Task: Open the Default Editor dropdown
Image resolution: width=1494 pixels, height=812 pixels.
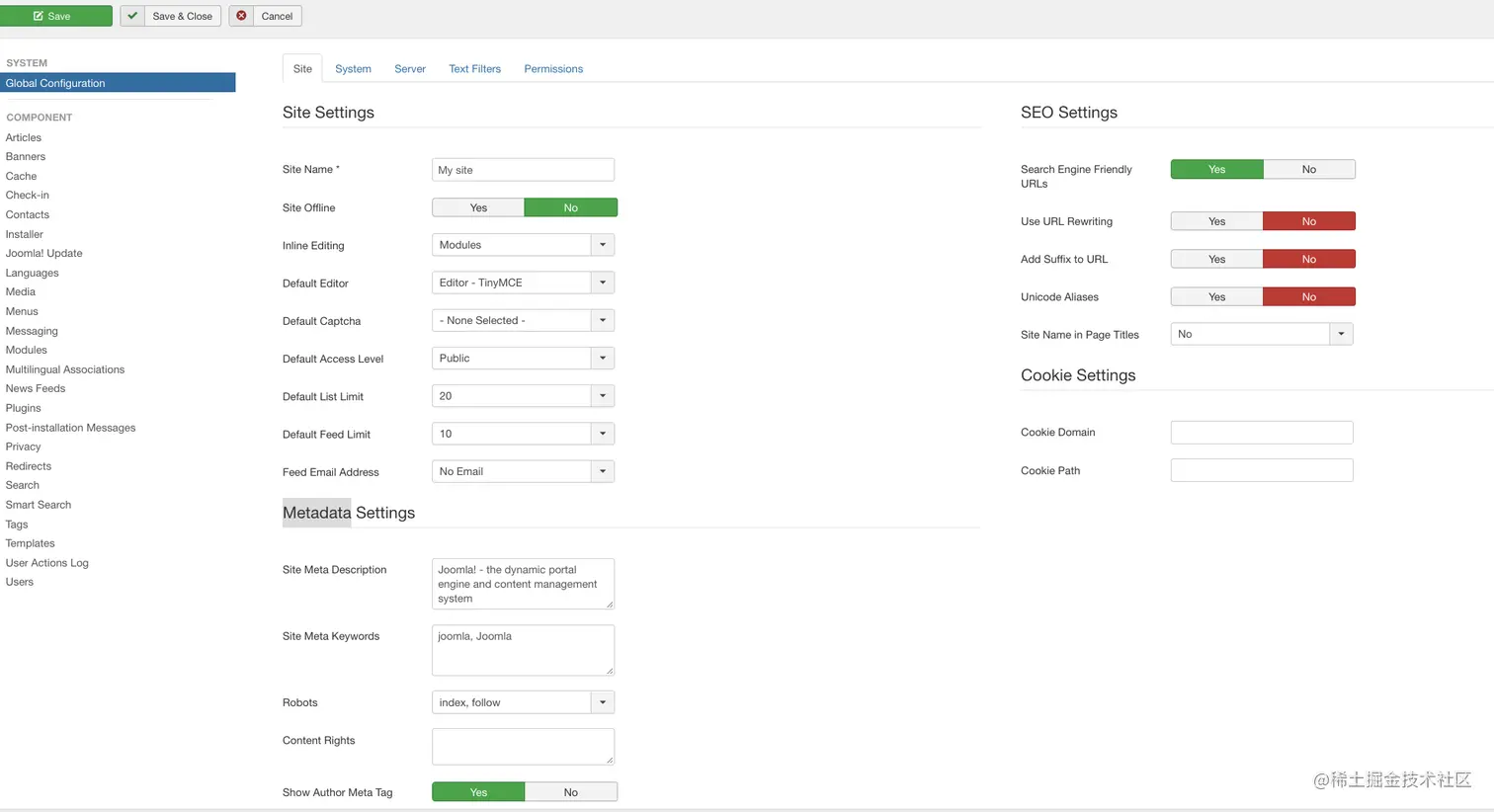Action: [523, 283]
